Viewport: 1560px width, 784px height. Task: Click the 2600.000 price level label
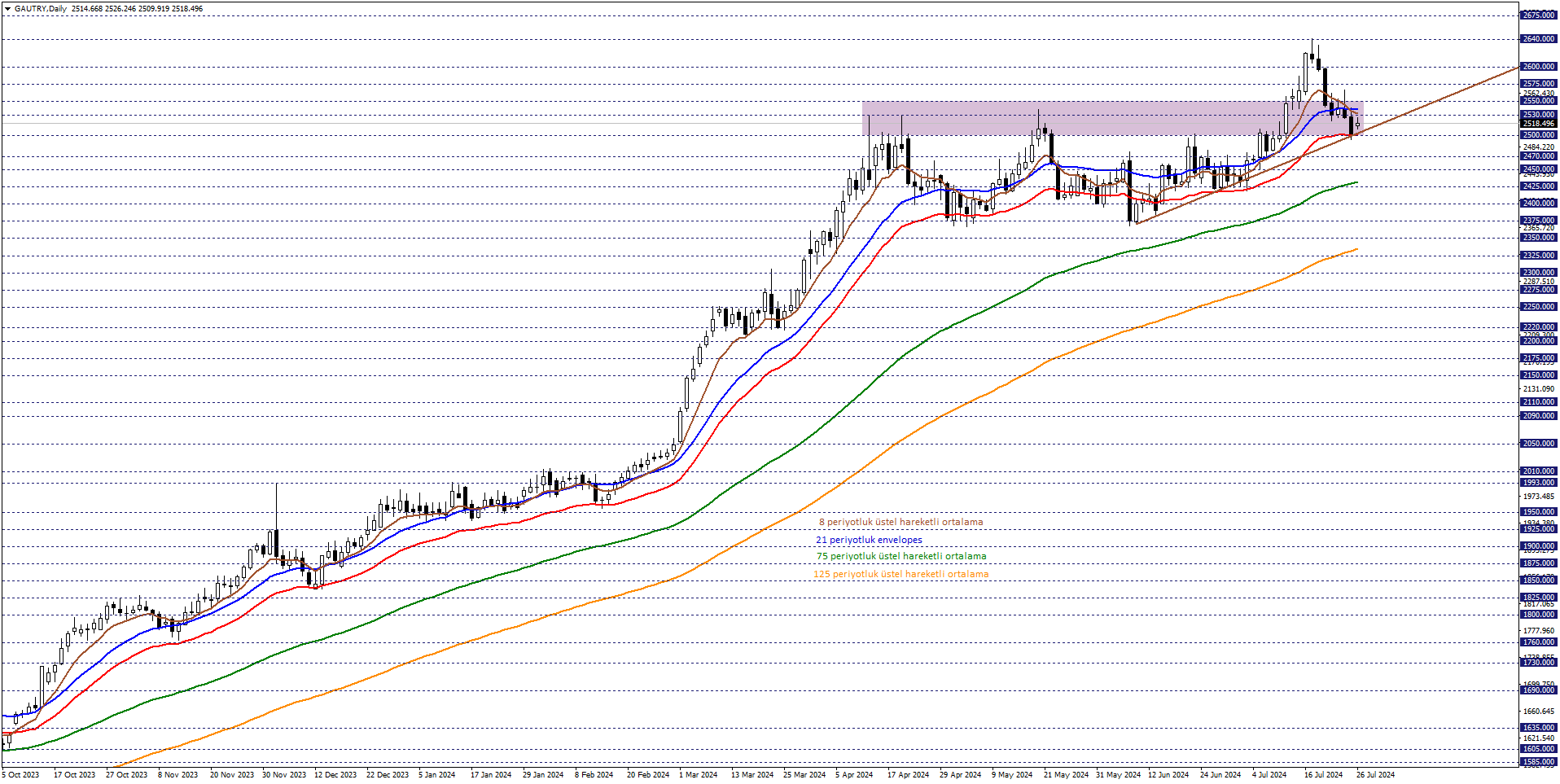coord(1538,67)
